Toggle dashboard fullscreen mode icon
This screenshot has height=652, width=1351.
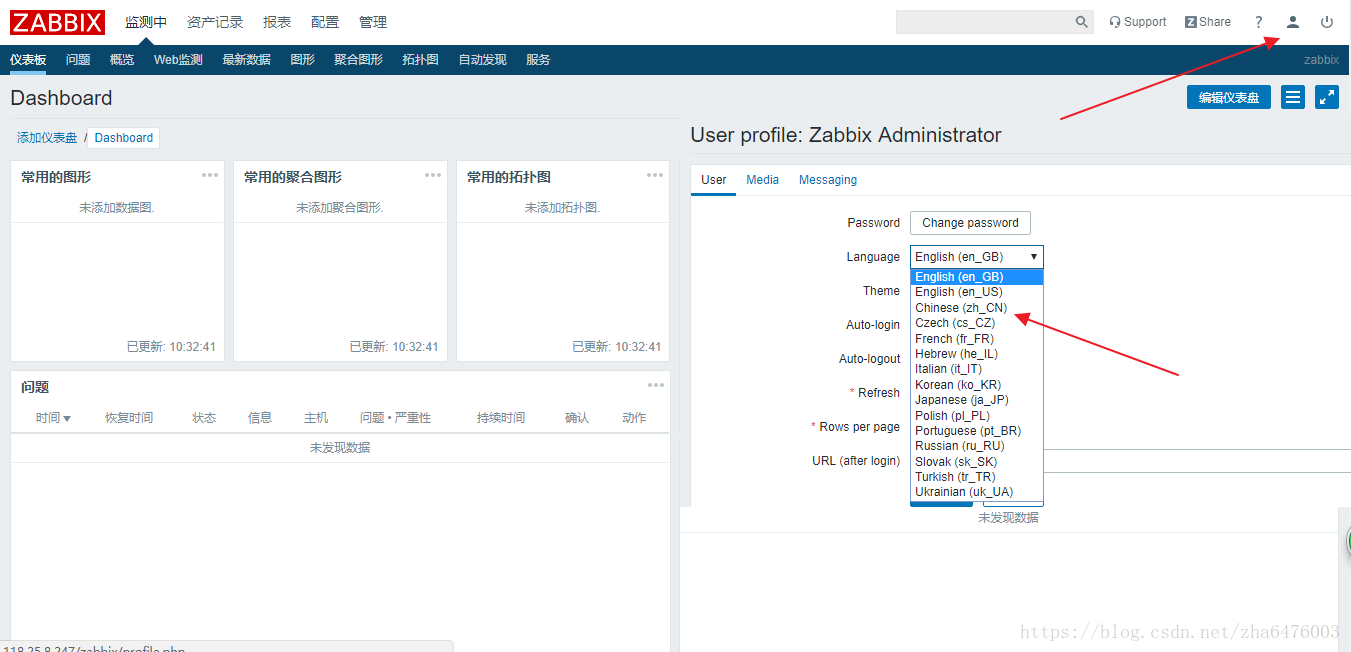(1327, 97)
